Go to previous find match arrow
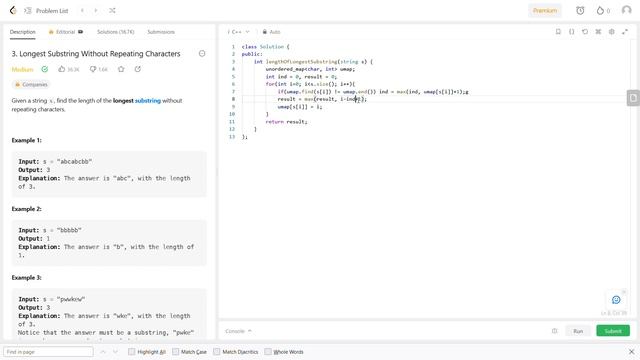Image resolution: width=640 pixels, height=360 pixels. 103,352
